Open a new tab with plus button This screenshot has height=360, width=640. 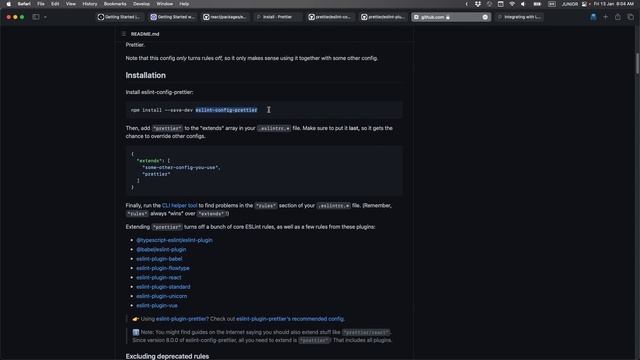606,17
